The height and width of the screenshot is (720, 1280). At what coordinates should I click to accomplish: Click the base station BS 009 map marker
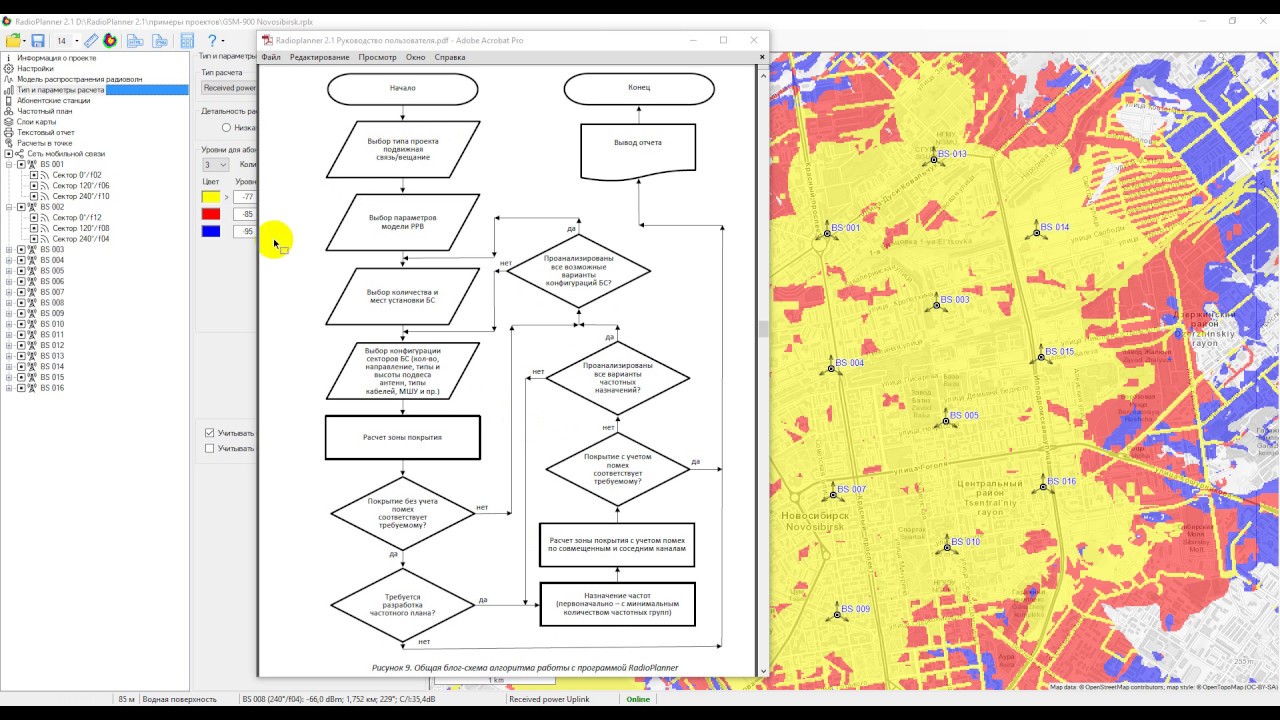[x=838, y=614]
